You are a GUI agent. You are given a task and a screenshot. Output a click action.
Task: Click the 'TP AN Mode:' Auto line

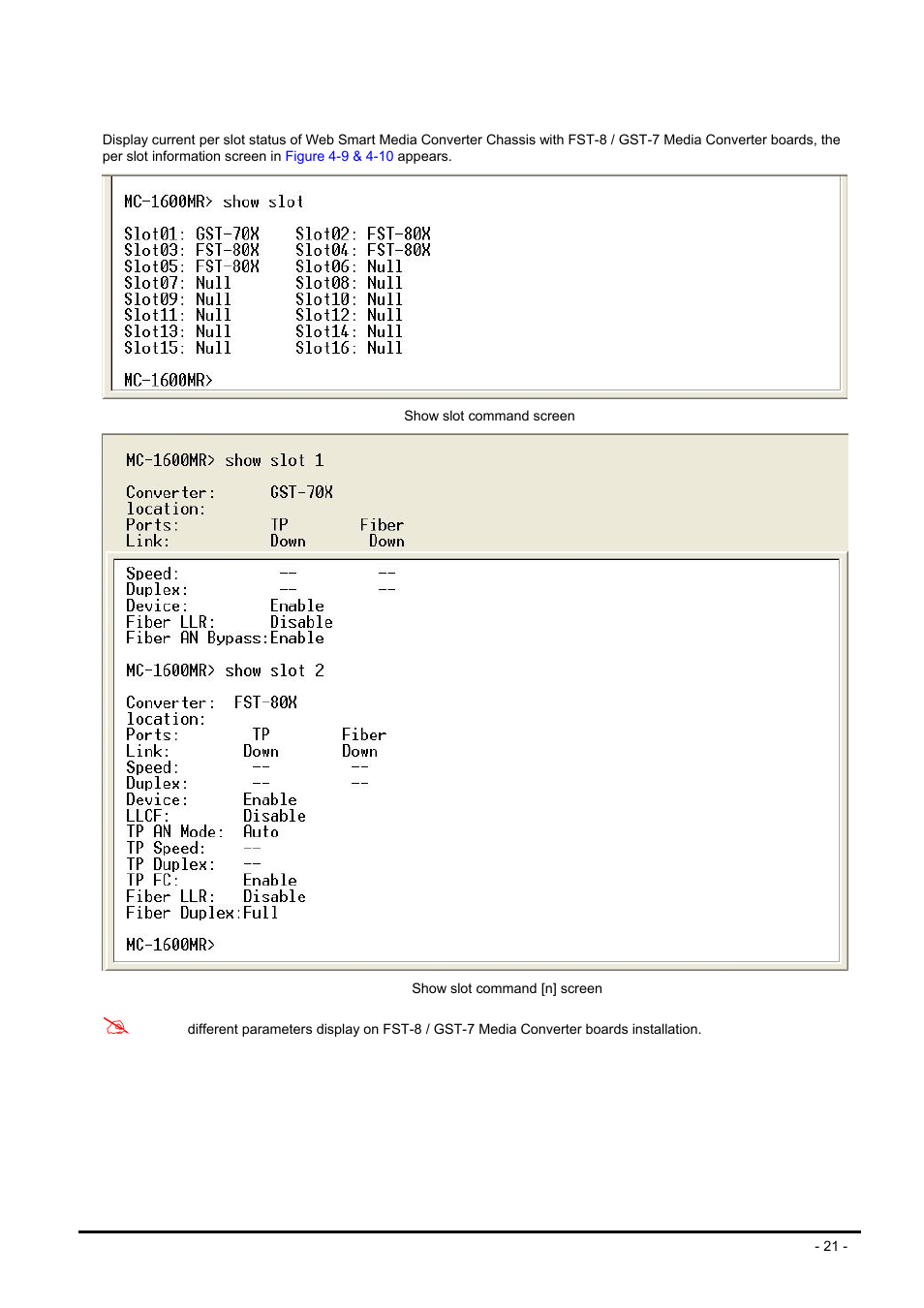pyautogui.click(x=202, y=831)
